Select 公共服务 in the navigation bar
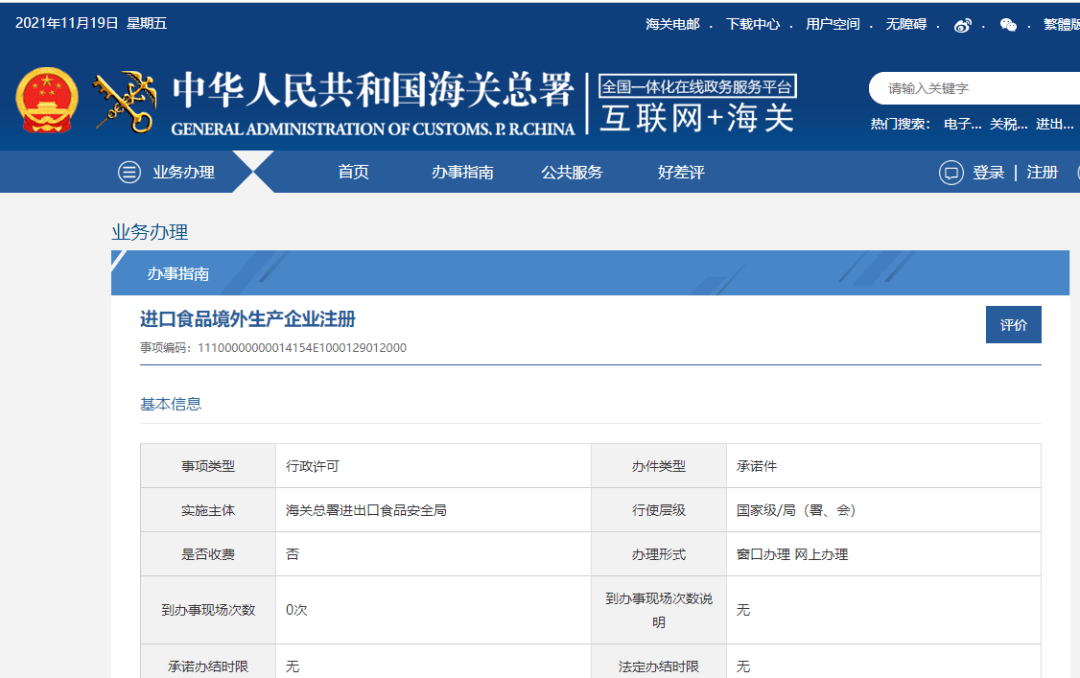Viewport: 1080px width, 678px height. click(x=572, y=172)
